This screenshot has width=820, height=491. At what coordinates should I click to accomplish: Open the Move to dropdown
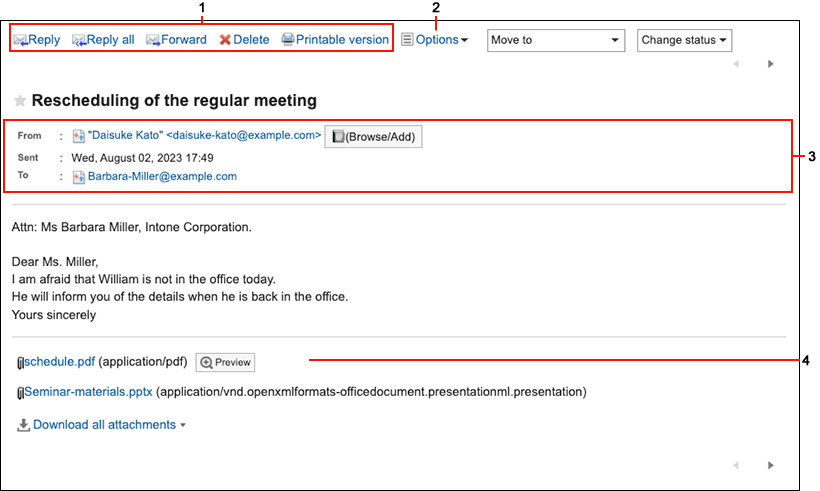556,40
